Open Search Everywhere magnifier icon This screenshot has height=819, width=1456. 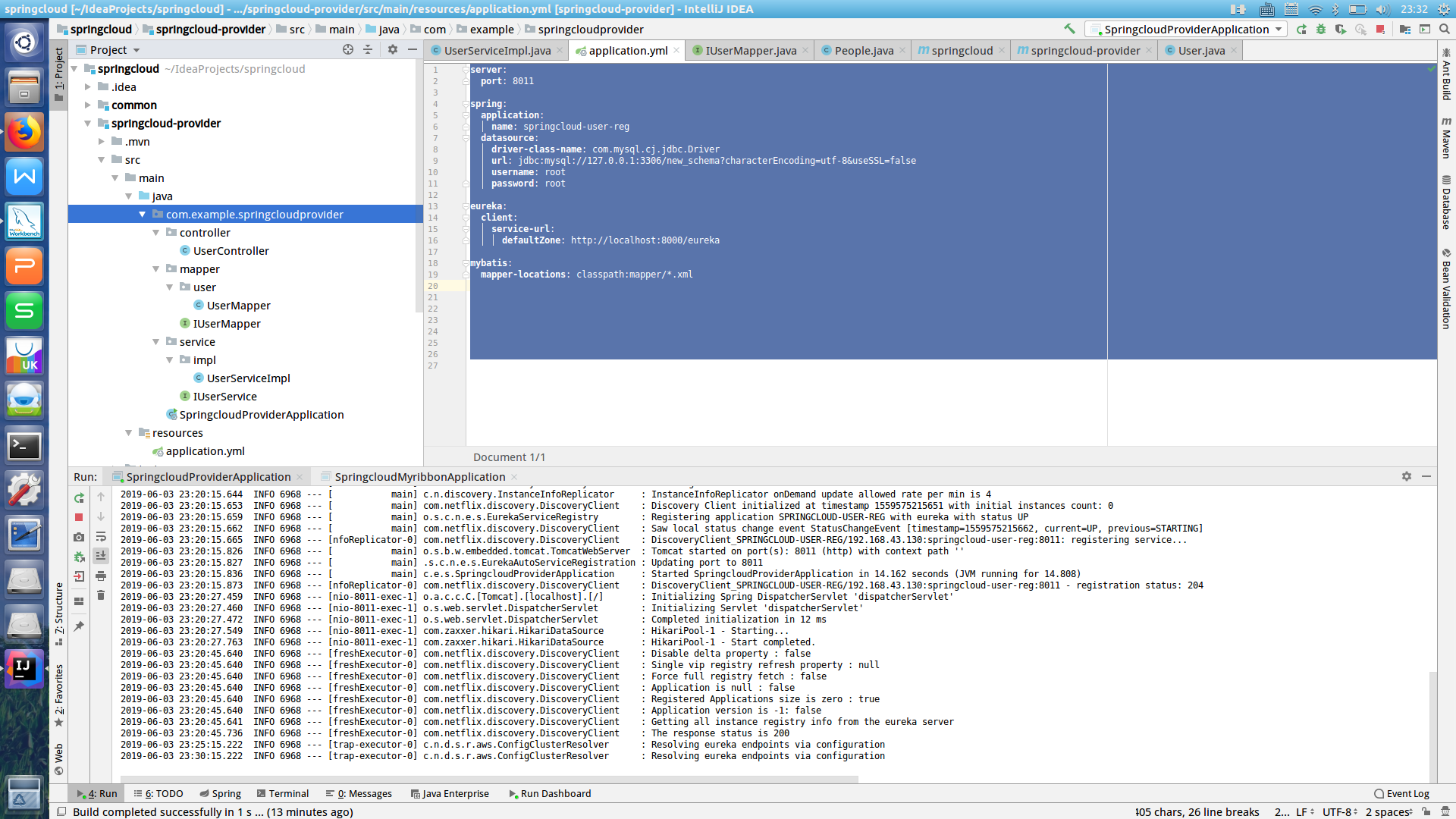pos(1445,29)
